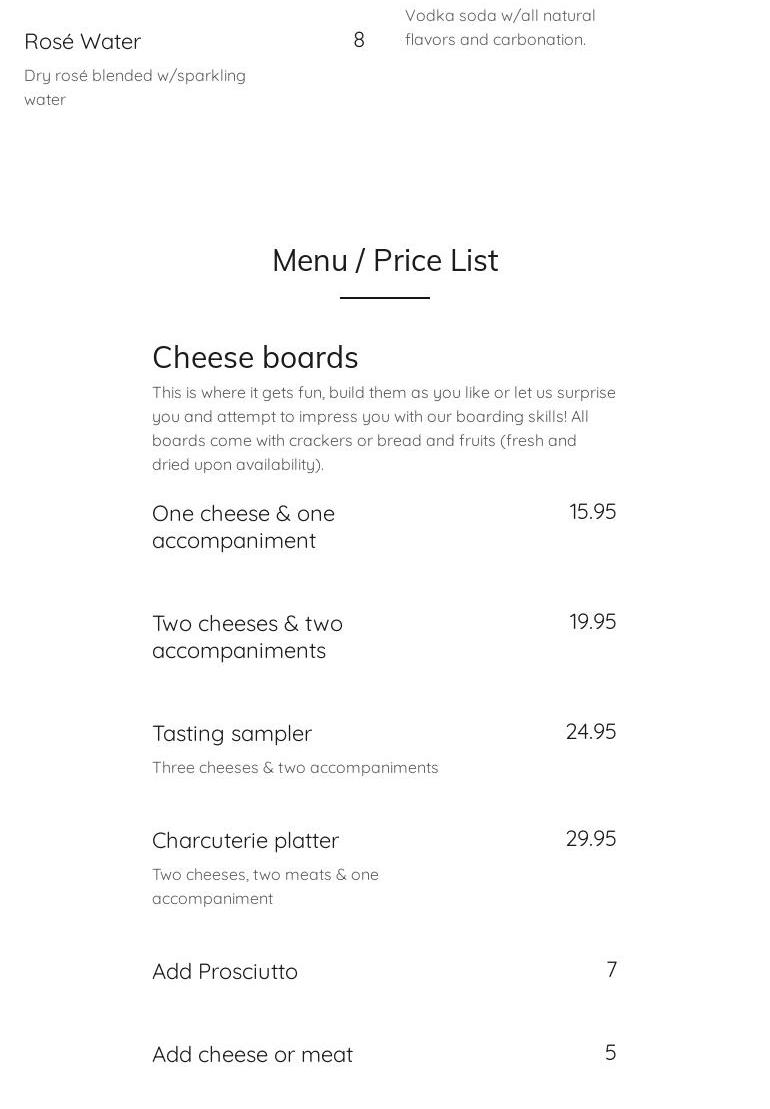Viewport: 770px width, 1109px height.
Task: Choose One cheese & one accompaniment
Action: click(244, 527)
